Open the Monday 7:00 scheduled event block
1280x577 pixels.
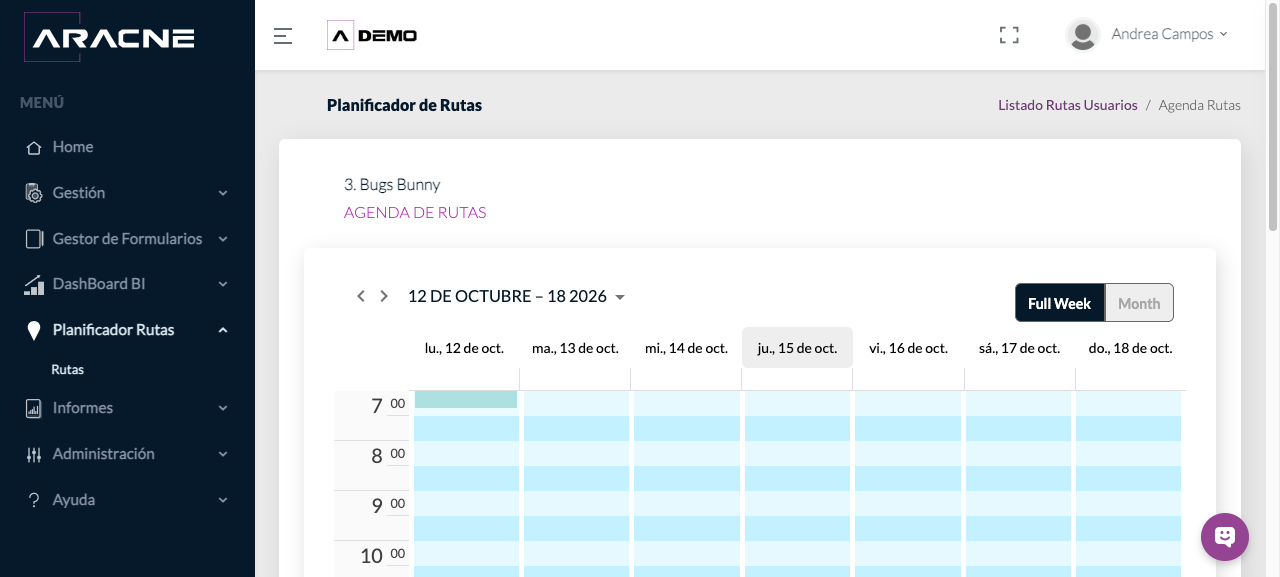[466, 399]
